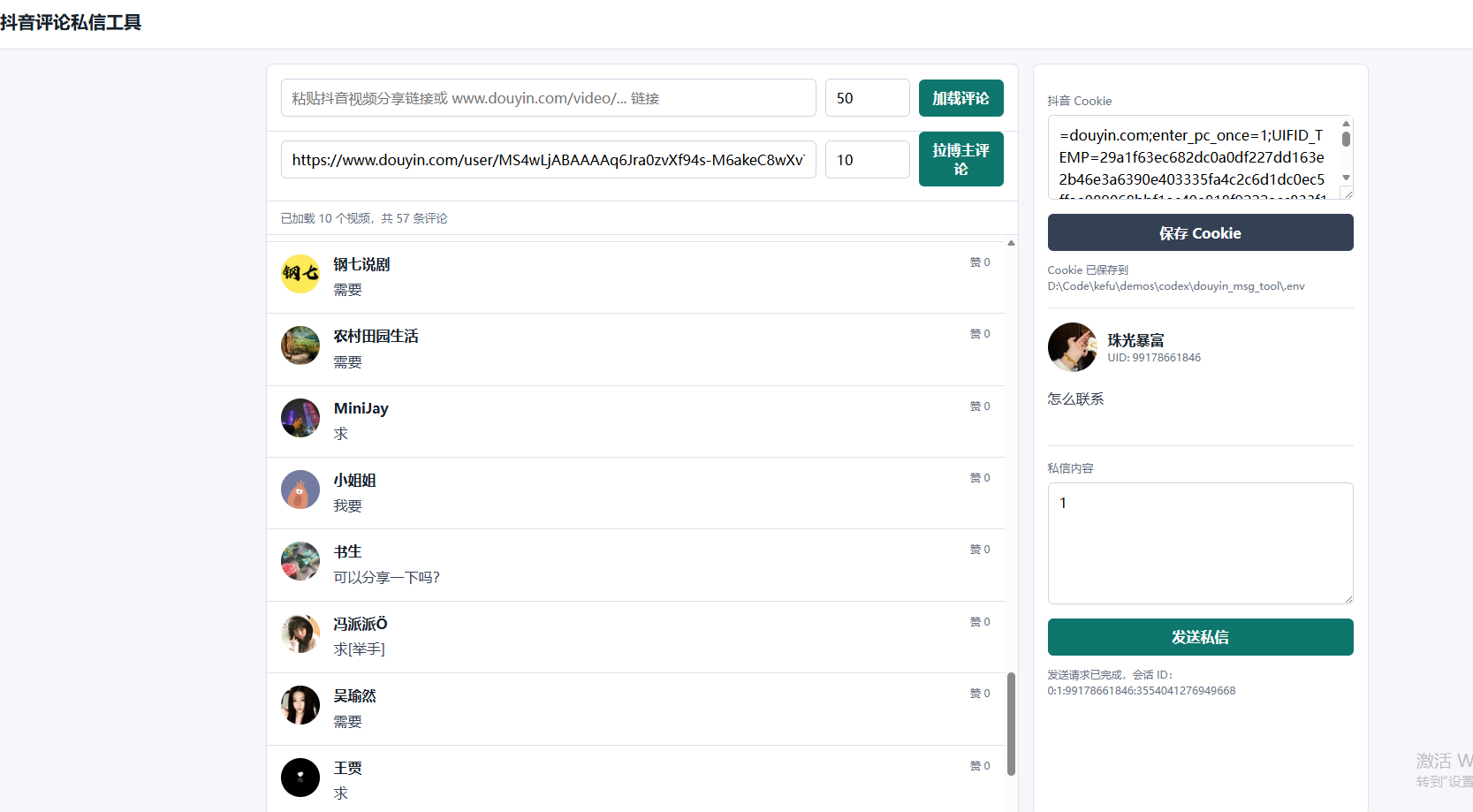Save the cookie with 保存 Cookie
Screen dimensions: 1473x812
pyautogui.click(x=1200, y=232)
